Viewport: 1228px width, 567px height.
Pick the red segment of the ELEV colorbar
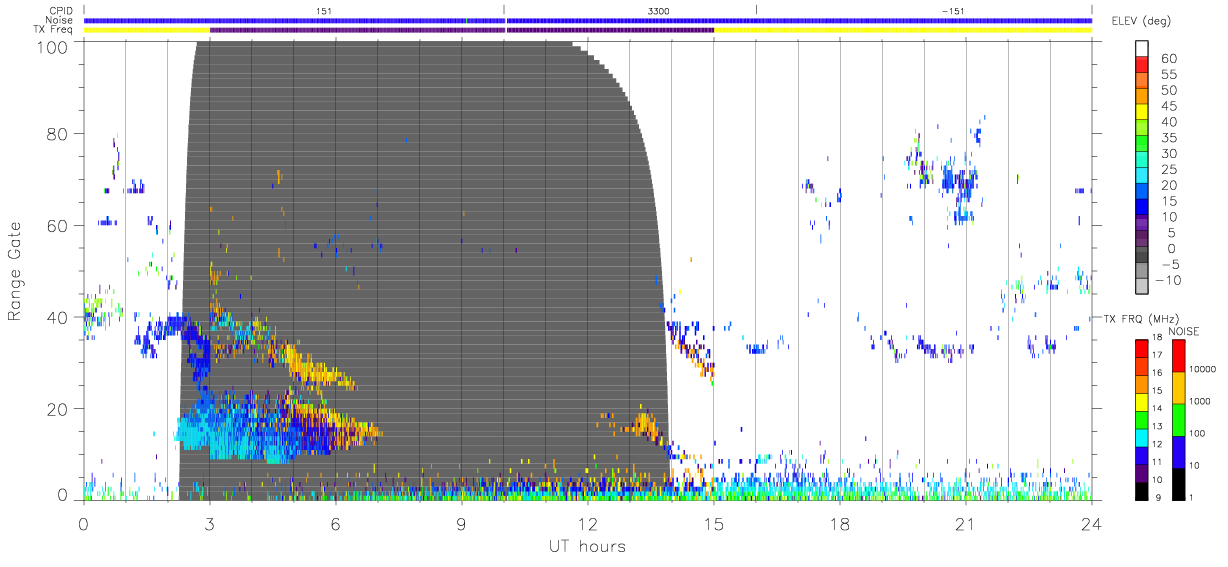tap(1143, 65)
